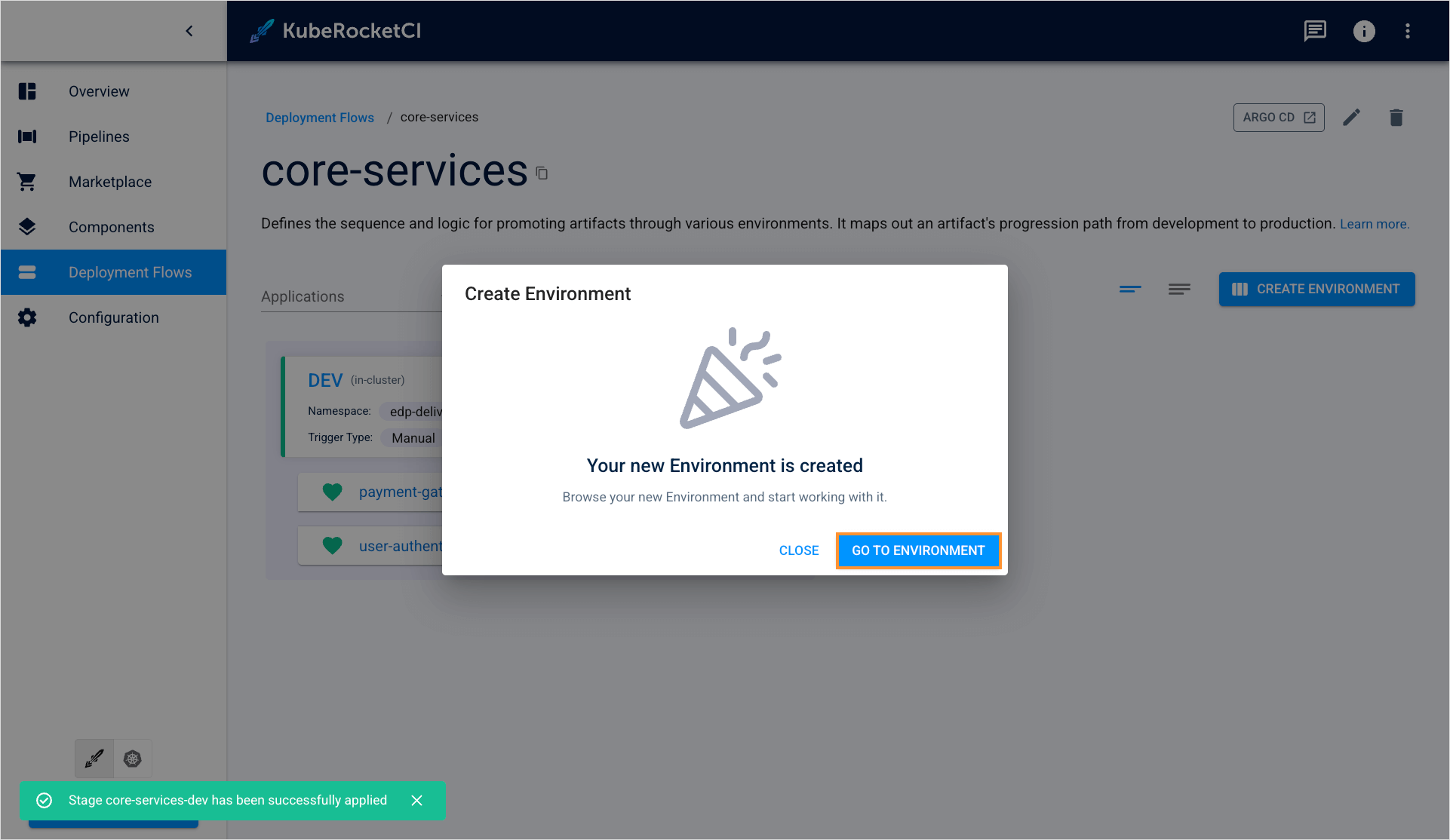
Task: Click the info circle icon
Action: (x=1363, y=31)
